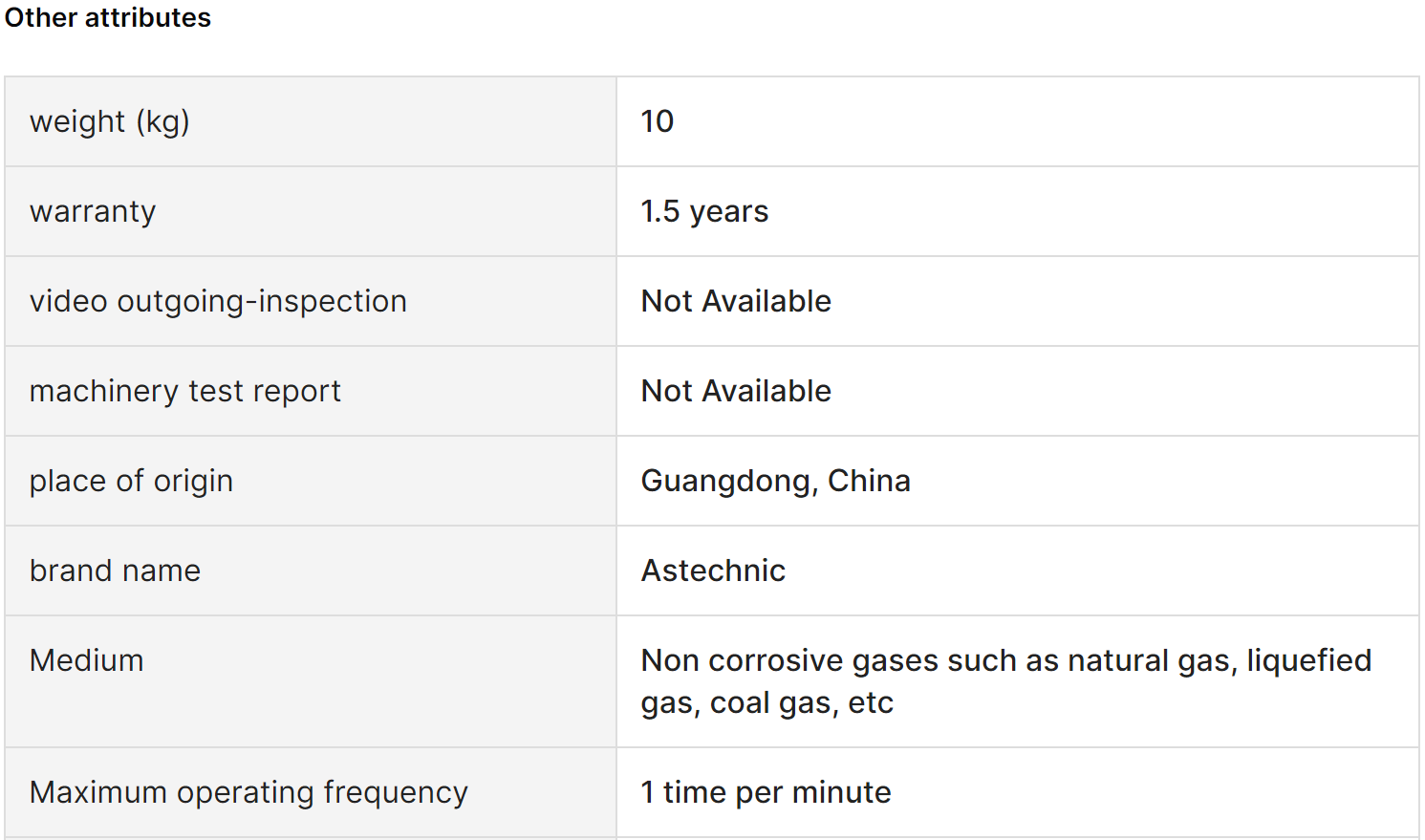The image size is (1425, 840).
Task: Select the brand value "Astechnic"
Action: [x=713, y=571]
